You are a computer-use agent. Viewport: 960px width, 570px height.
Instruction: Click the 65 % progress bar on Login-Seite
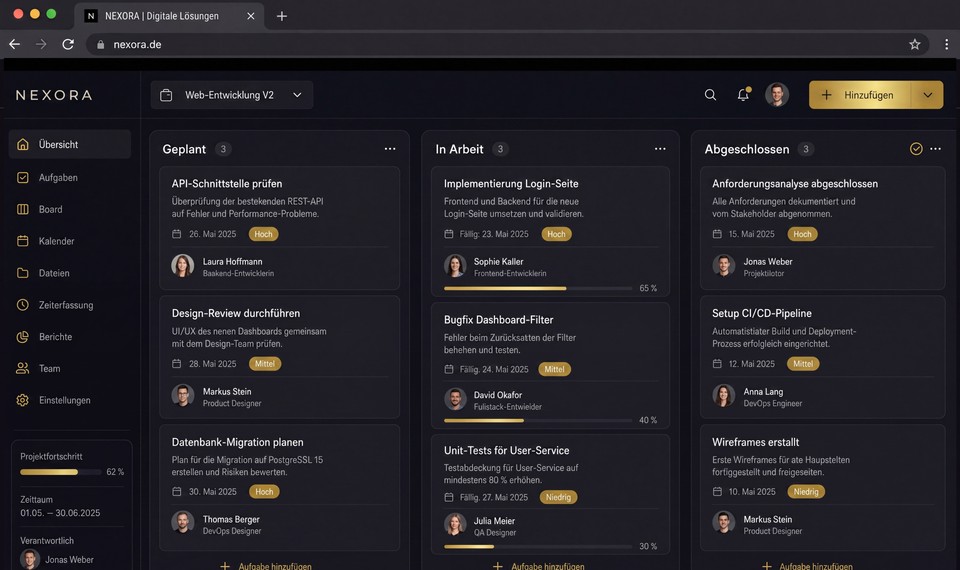tap(538, 288)
